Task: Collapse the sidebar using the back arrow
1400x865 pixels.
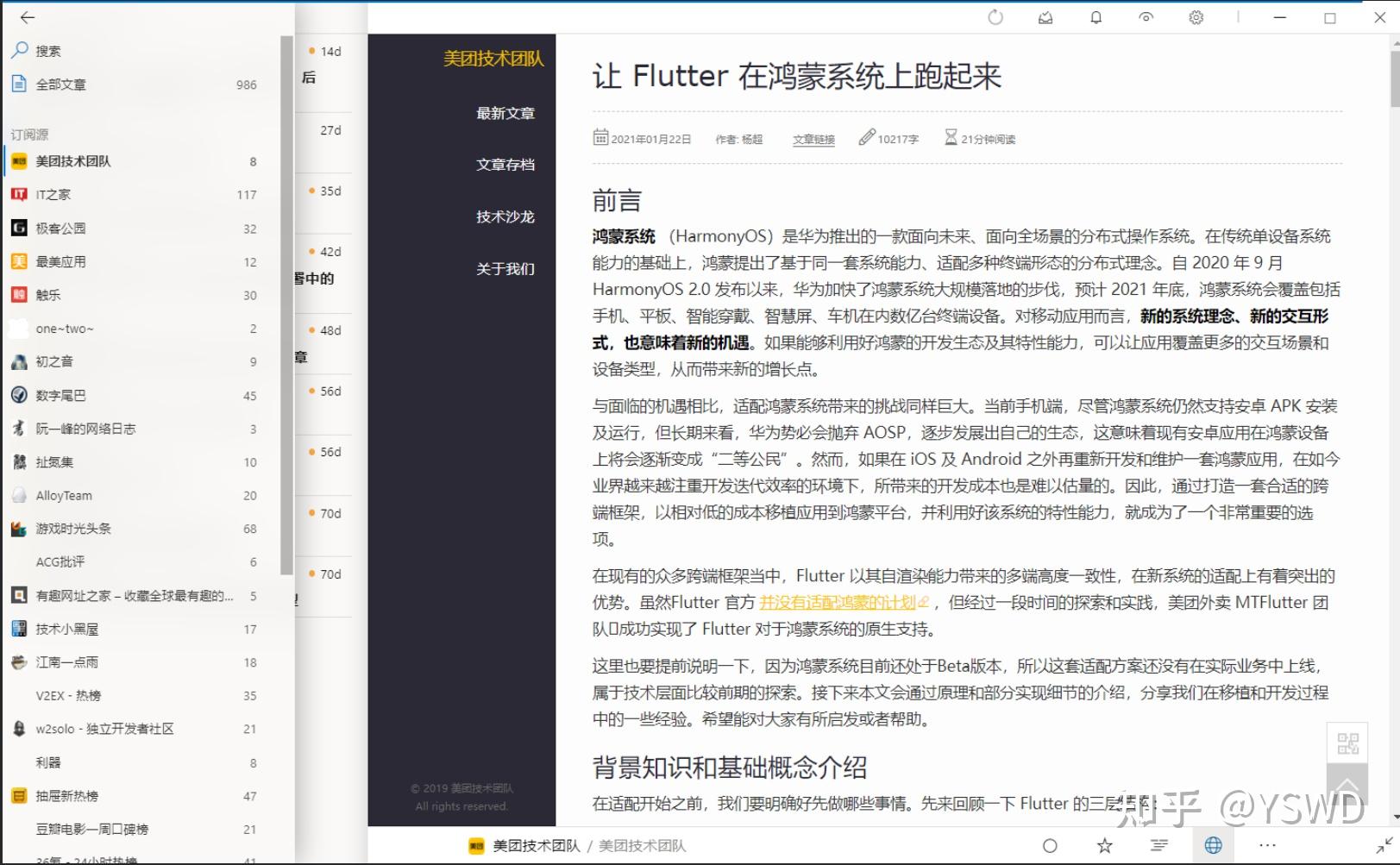Action: 26,16
